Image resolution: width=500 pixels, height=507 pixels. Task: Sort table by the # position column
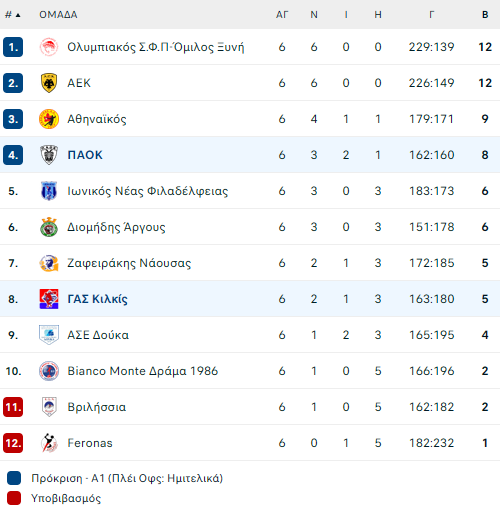coord(13,15)
